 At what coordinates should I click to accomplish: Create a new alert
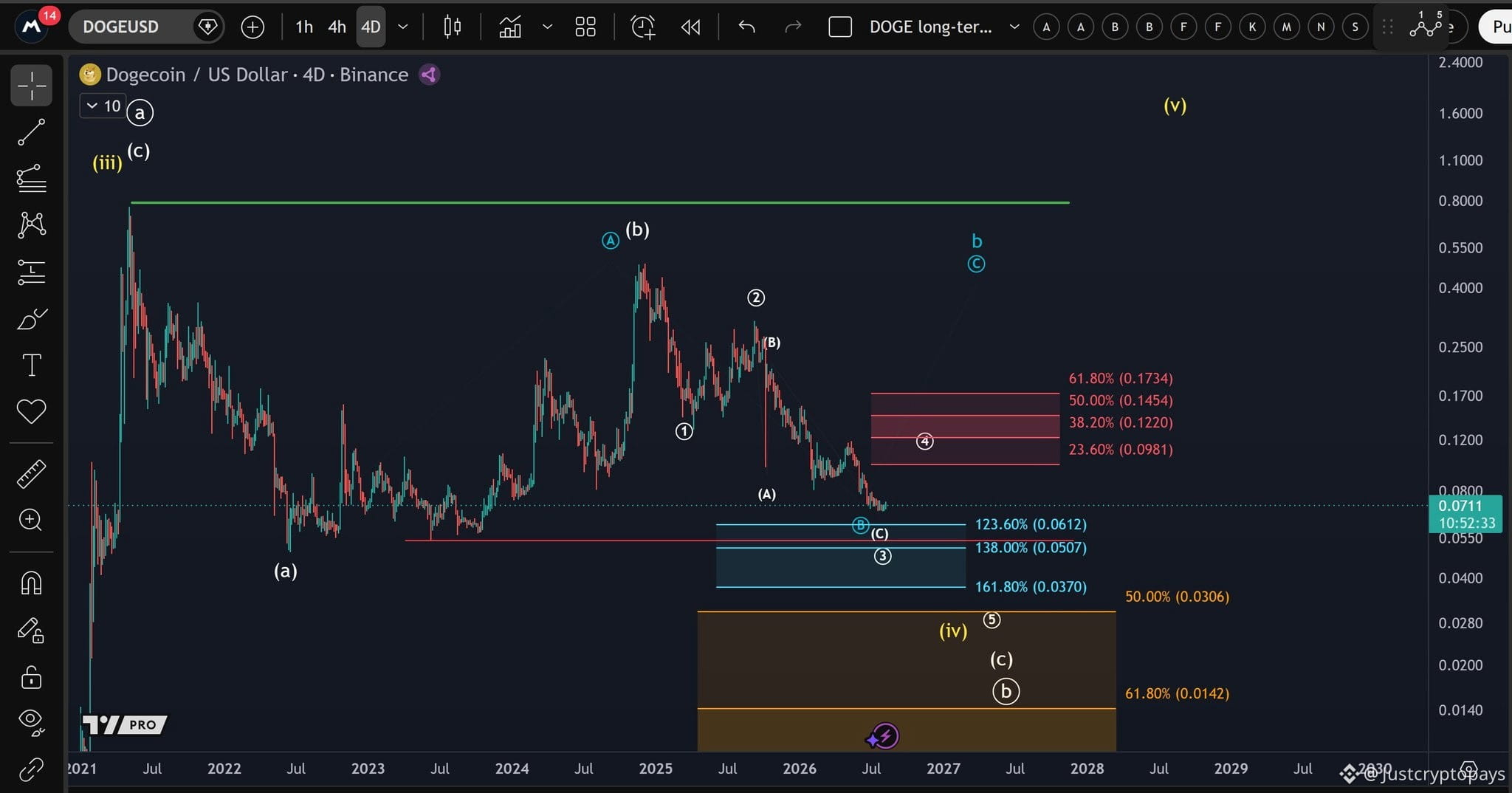click(643, 27)
